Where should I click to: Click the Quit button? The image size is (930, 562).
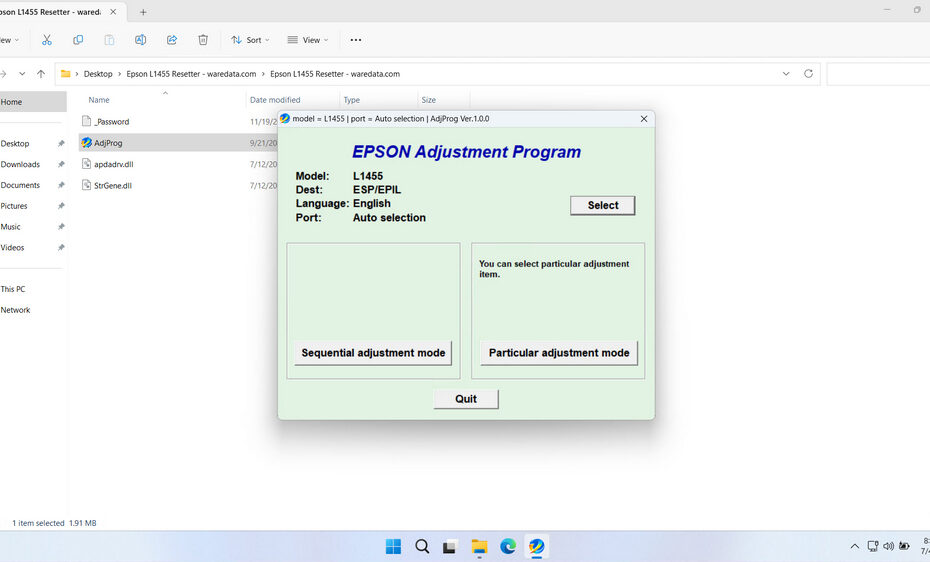tap(466, 399)
